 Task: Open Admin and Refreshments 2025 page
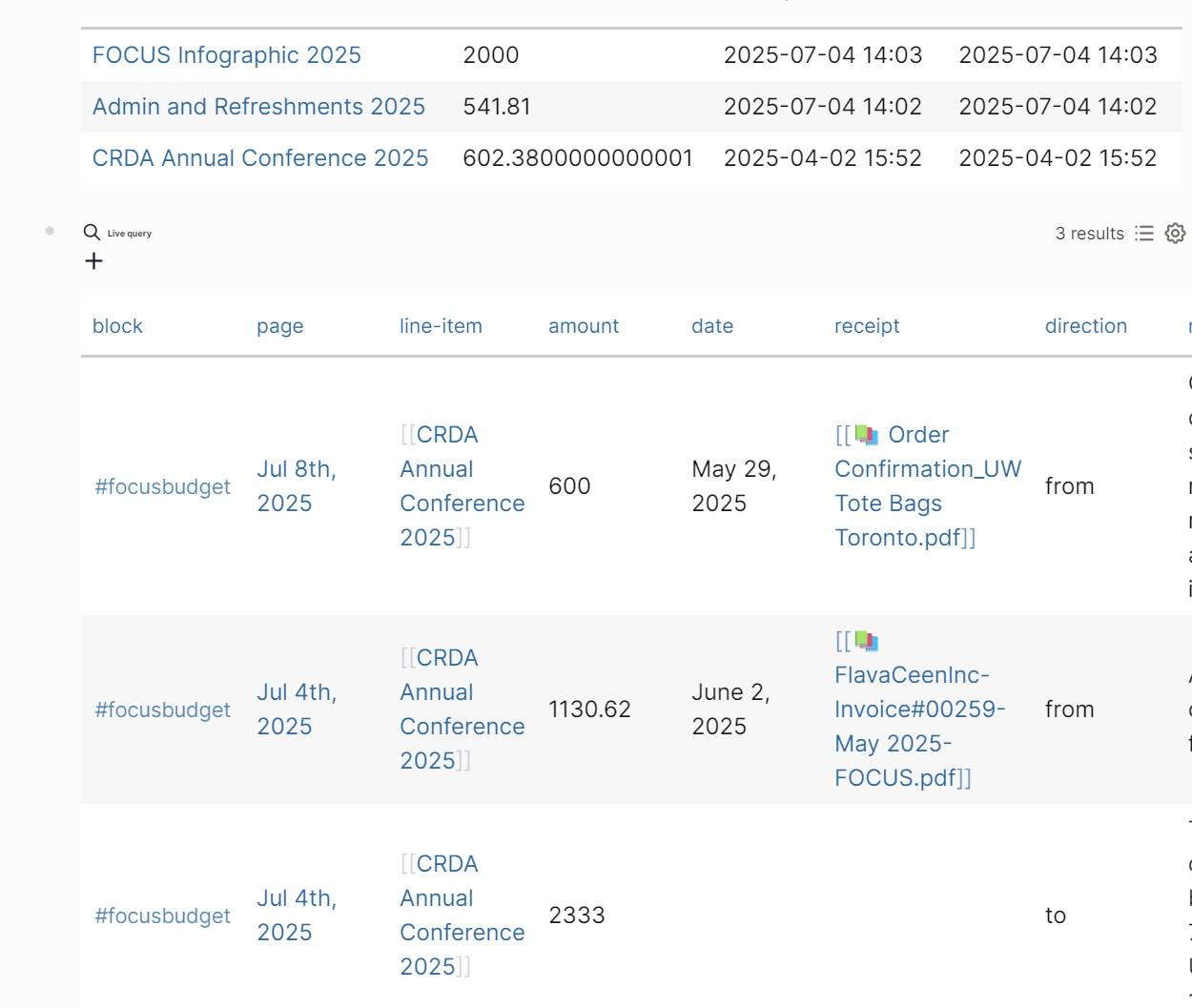point(258,107)
